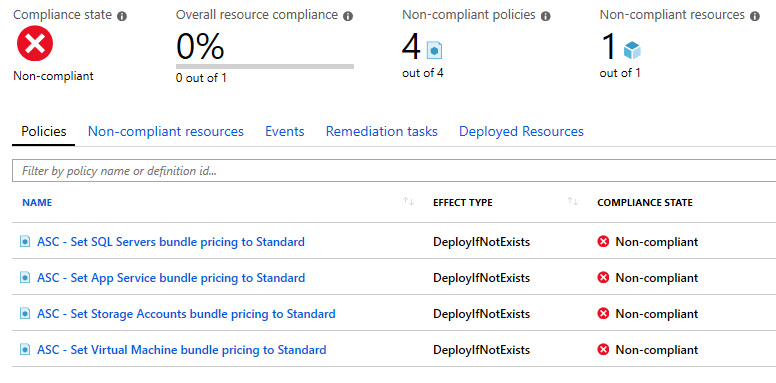Screen dimensions: 776x383
Task: Click the 0% compliance value
Action: pos(200,47)
